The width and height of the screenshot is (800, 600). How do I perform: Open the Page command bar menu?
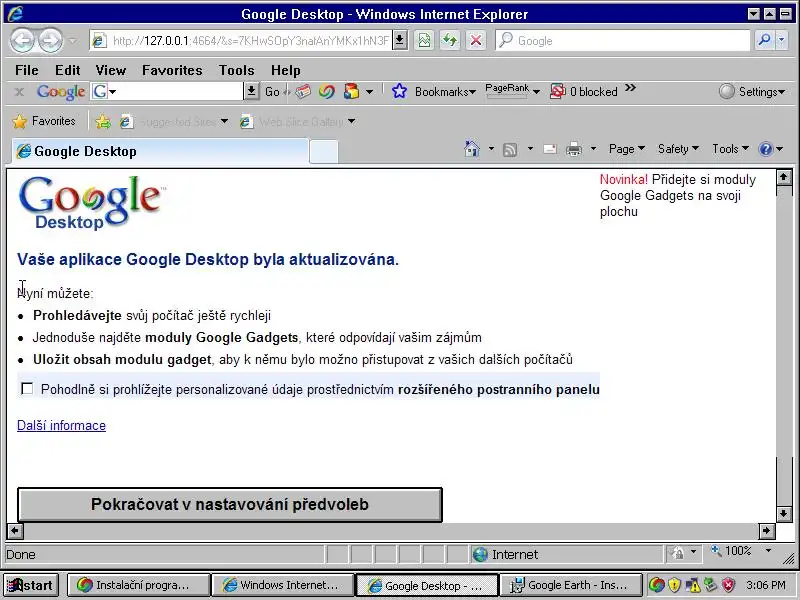click(627, 149)
